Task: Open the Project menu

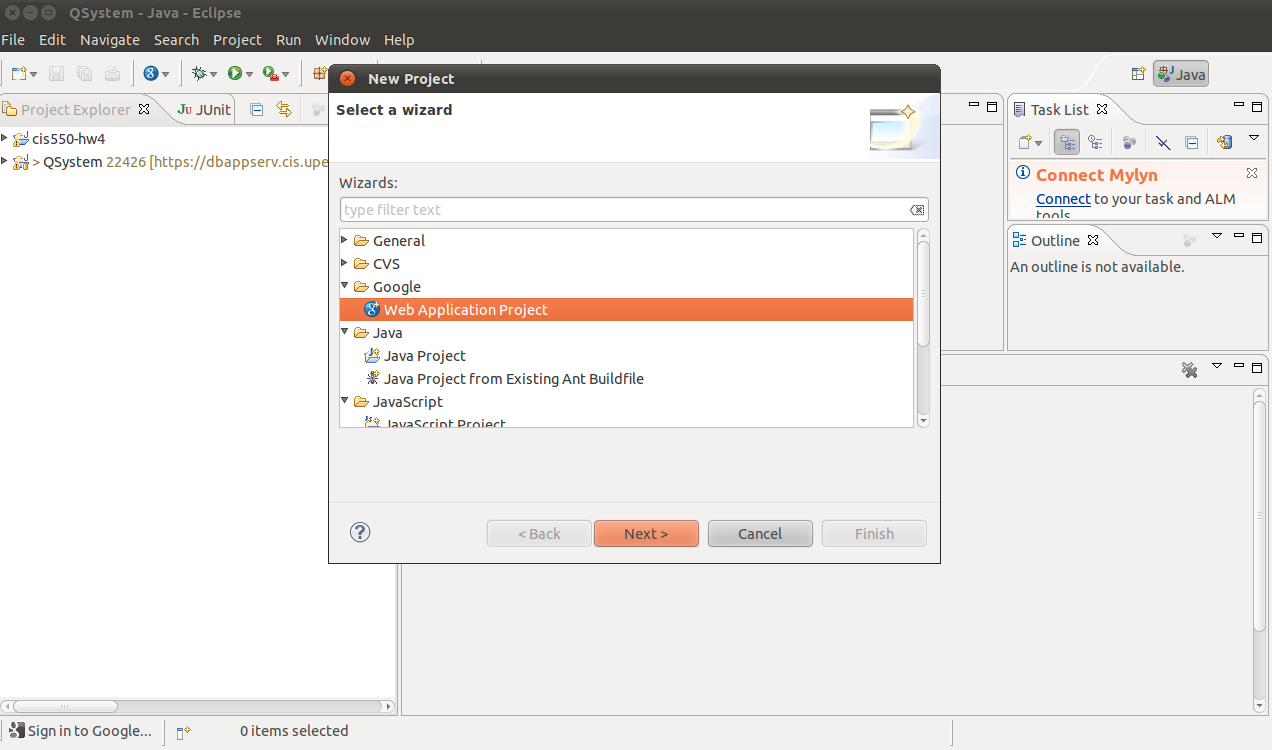Action: [237, 40]
